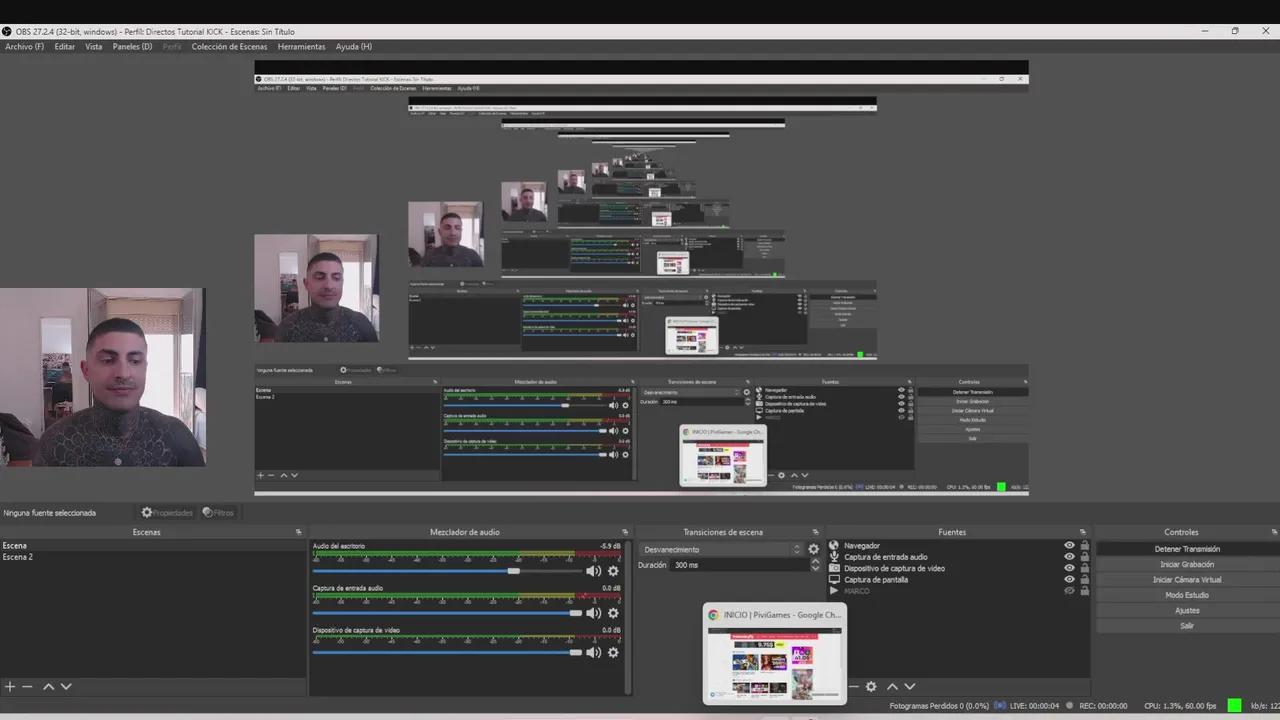This screenshot has width=1280, height=720.
Task: Open Ajustes from the Controles panel
Action: (x=1187, y=611)
